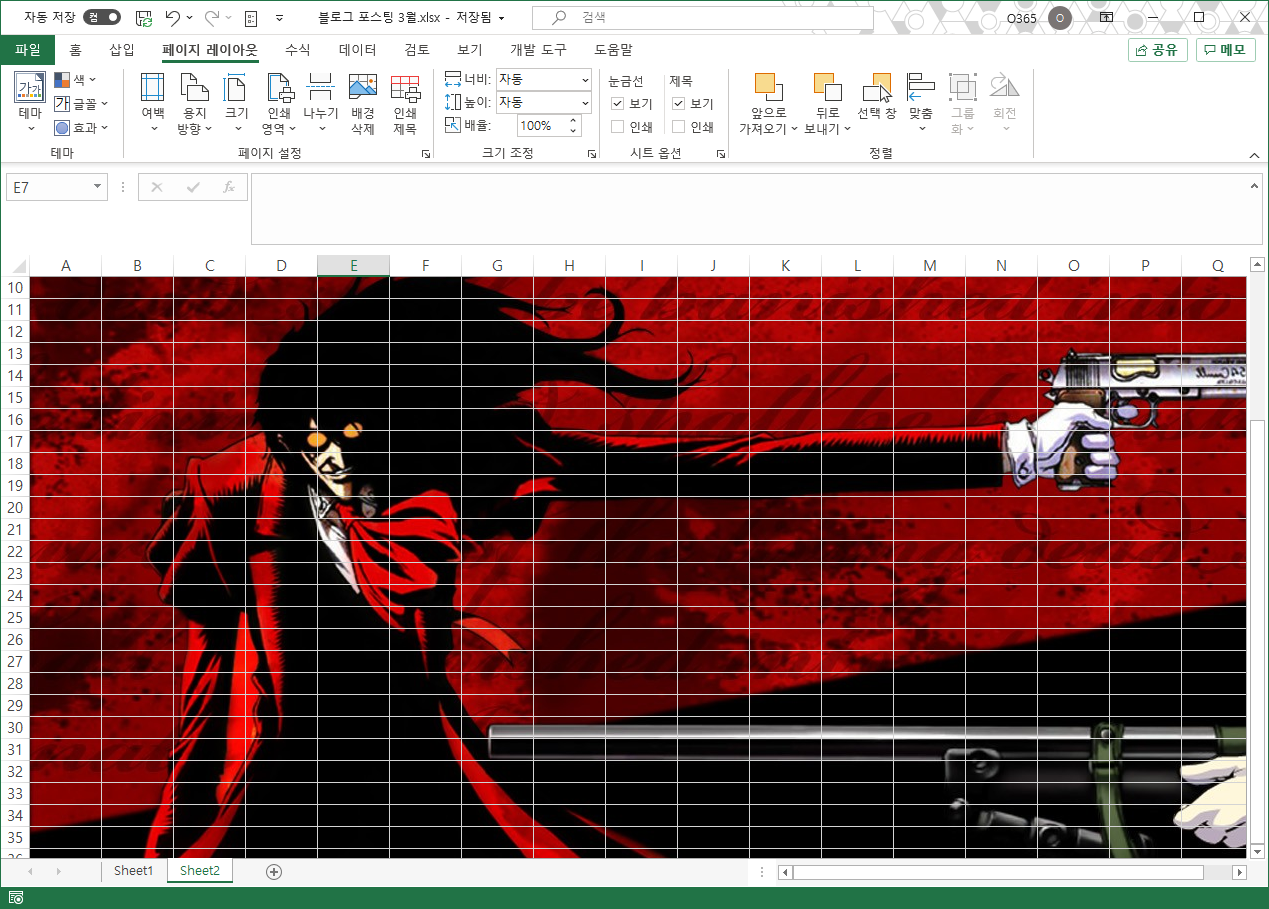The width and height of the screenshot is (1269, 909).
Task: Click the 배율 scale percentage field
Action: coord(541,126)
